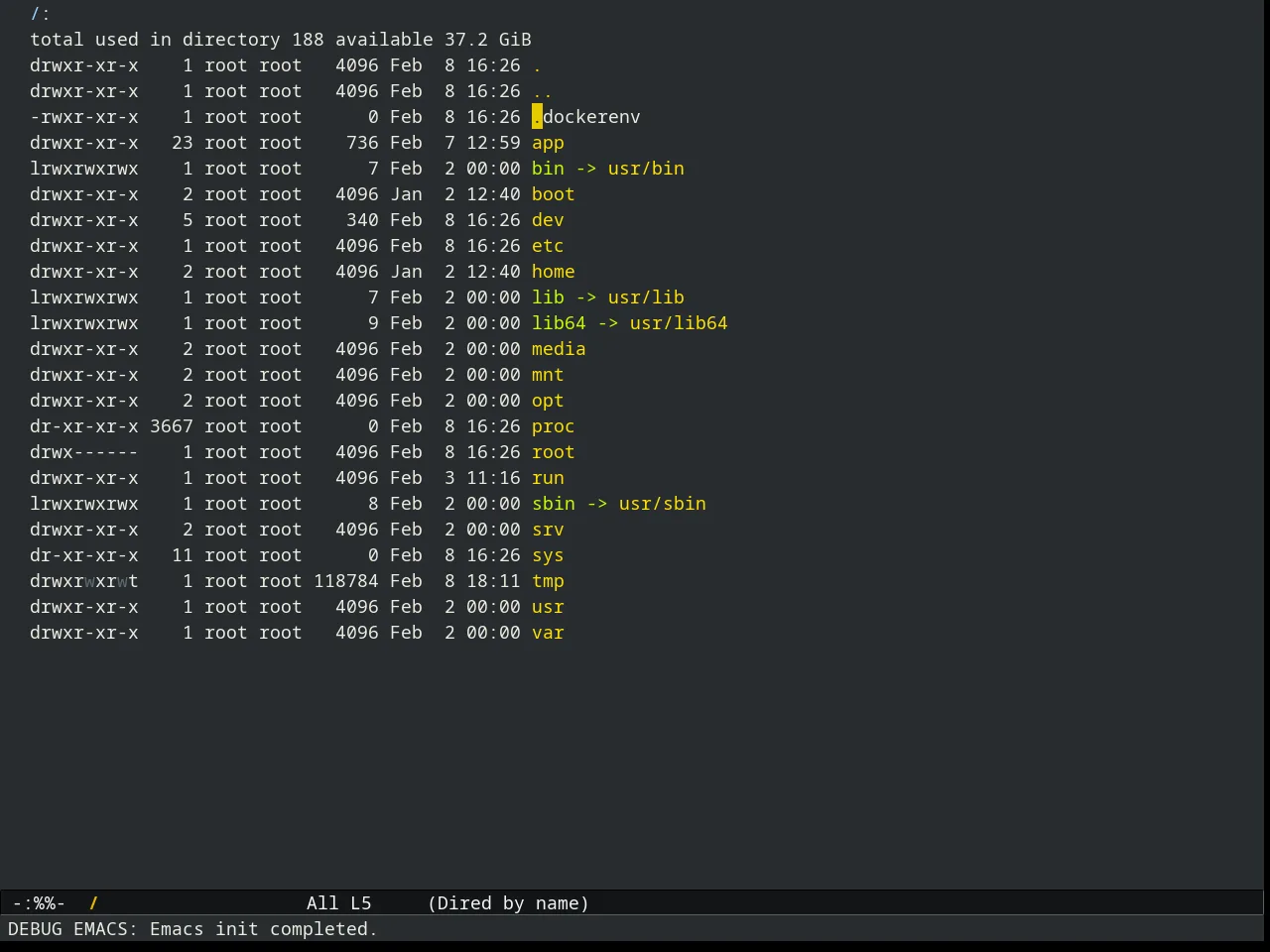Image resolution: width=1270 pixels, height=952 pixels.
Task: Click the link count 3667 for proc
Action: [172, 426]
